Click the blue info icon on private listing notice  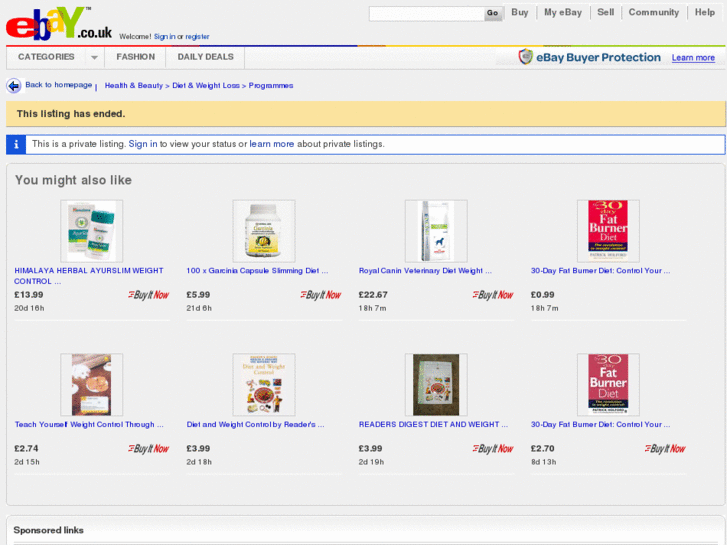coord(16,144)
